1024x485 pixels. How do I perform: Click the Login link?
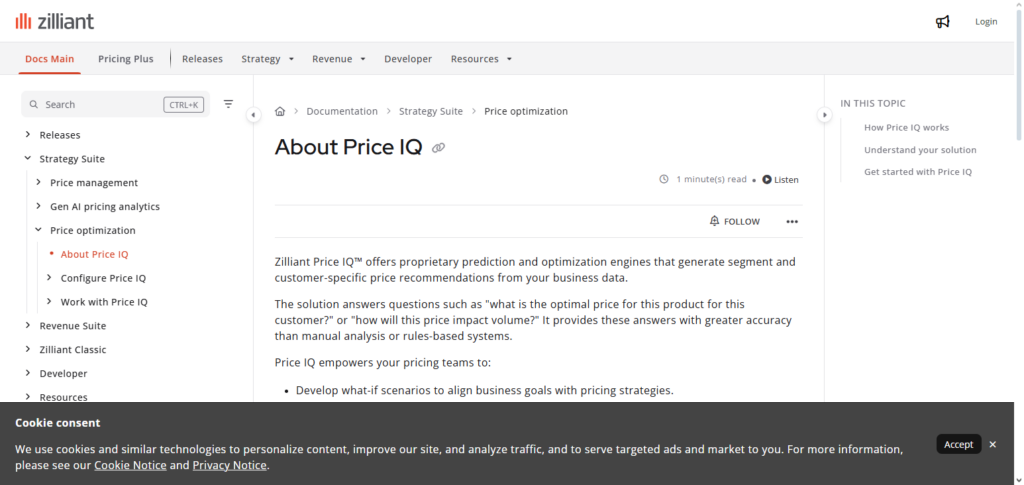[986, 22]
